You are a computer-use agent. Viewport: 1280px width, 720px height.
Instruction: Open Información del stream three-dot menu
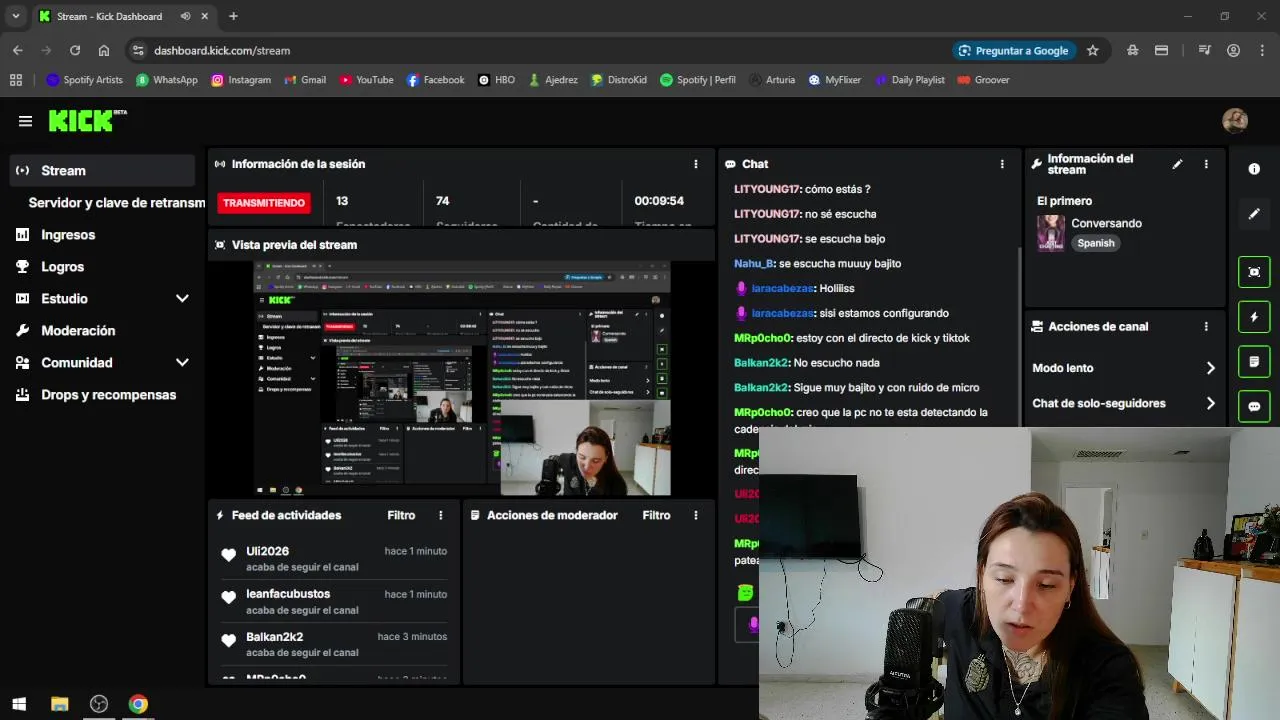[x=1206, y=164]
